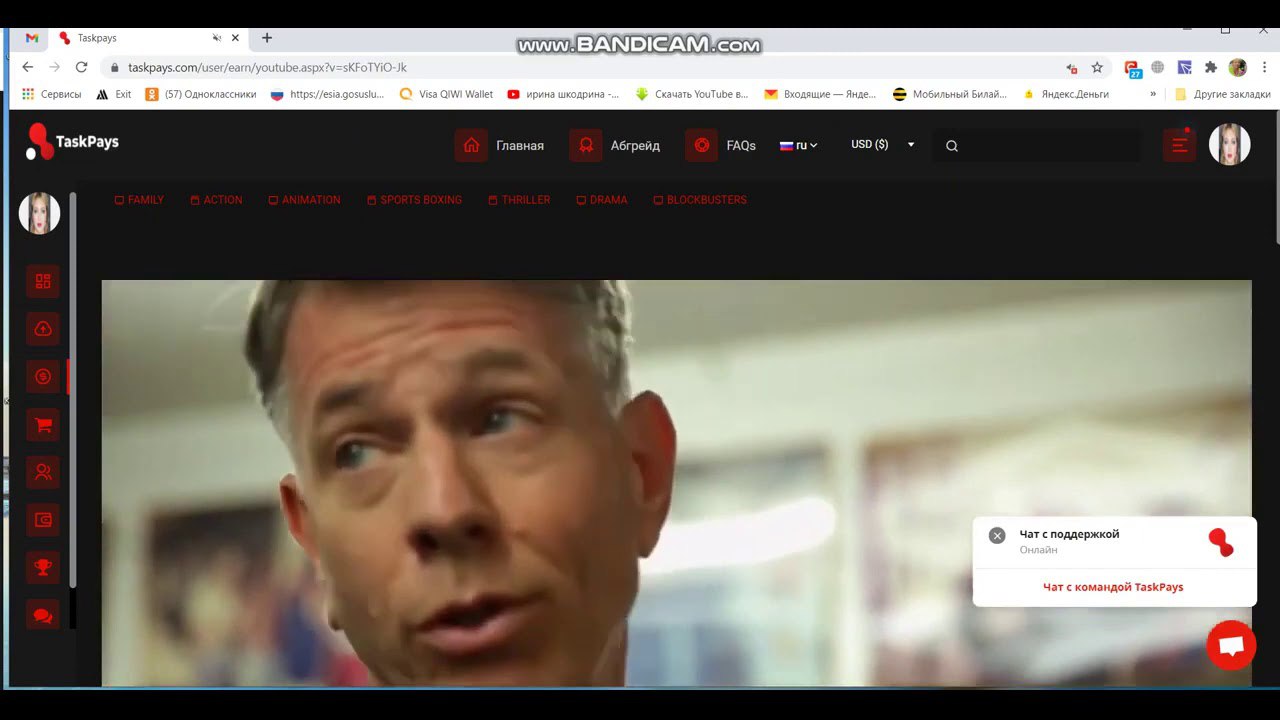The width and height of the screenshot is (1280, 720).
Task: Open the shopping cart sidebar icon
Action: click(43, 424)
